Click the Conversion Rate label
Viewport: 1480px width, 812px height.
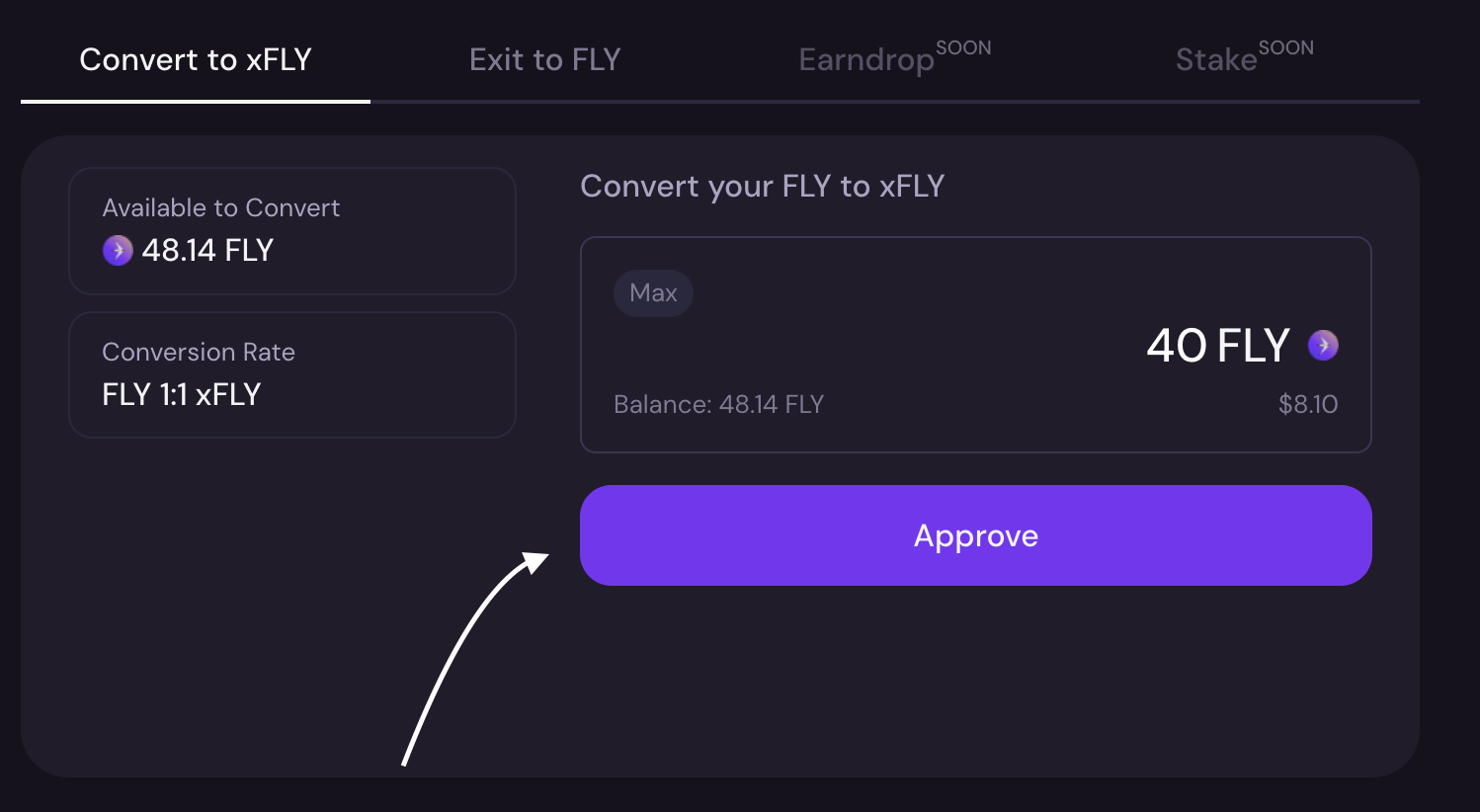(x=199, y=353)
